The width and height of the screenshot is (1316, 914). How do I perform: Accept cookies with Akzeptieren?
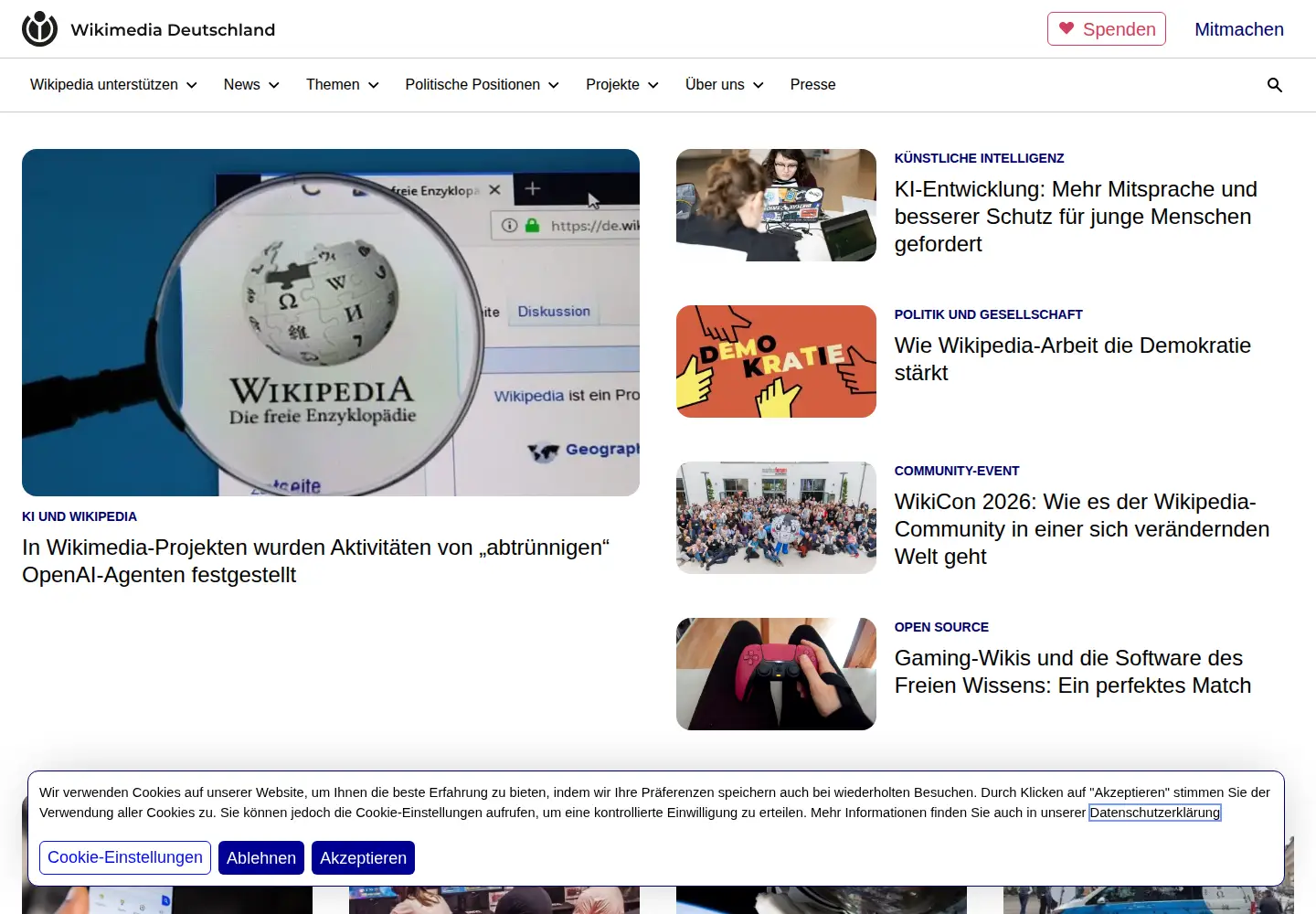coord(363,857)
